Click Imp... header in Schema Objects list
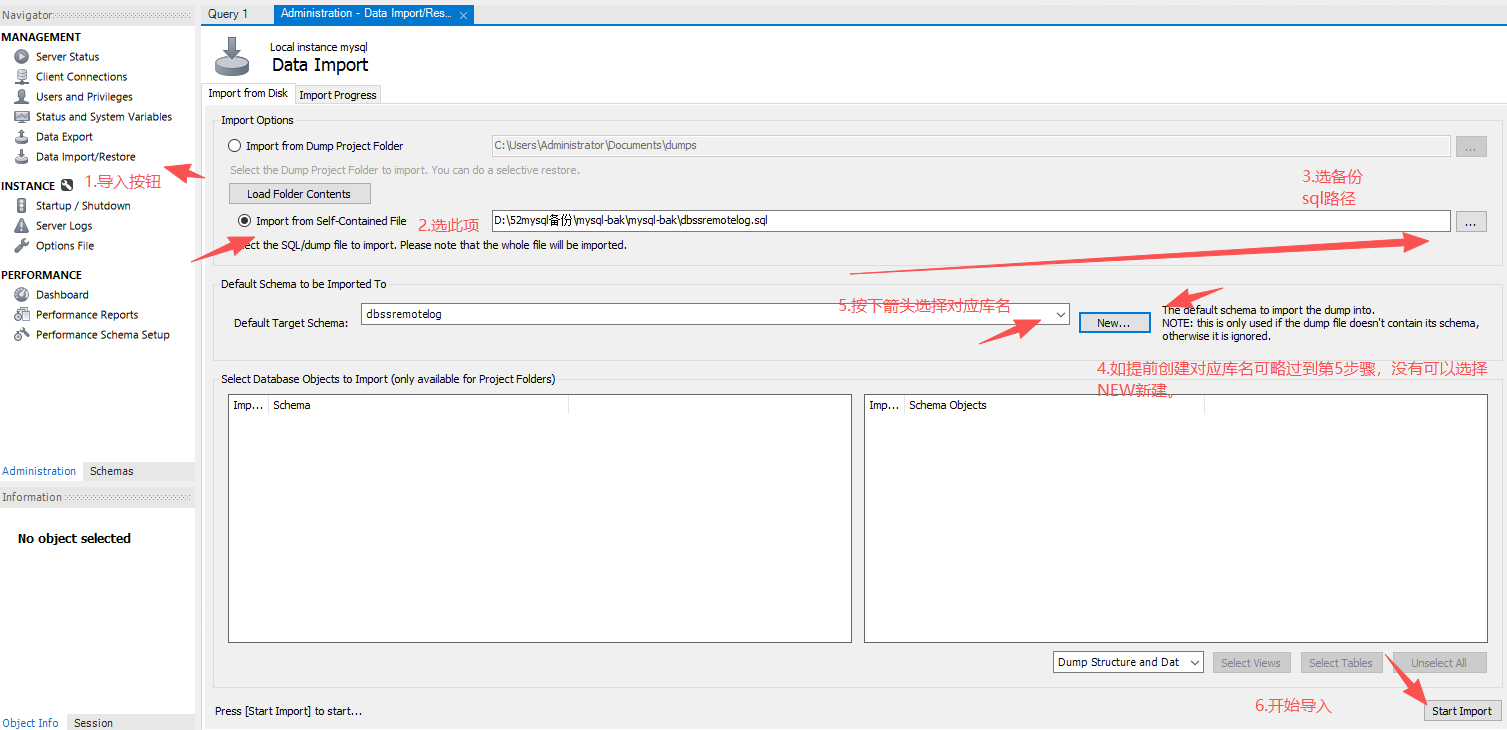This screenshot has width=1507, height=730. 885,405
